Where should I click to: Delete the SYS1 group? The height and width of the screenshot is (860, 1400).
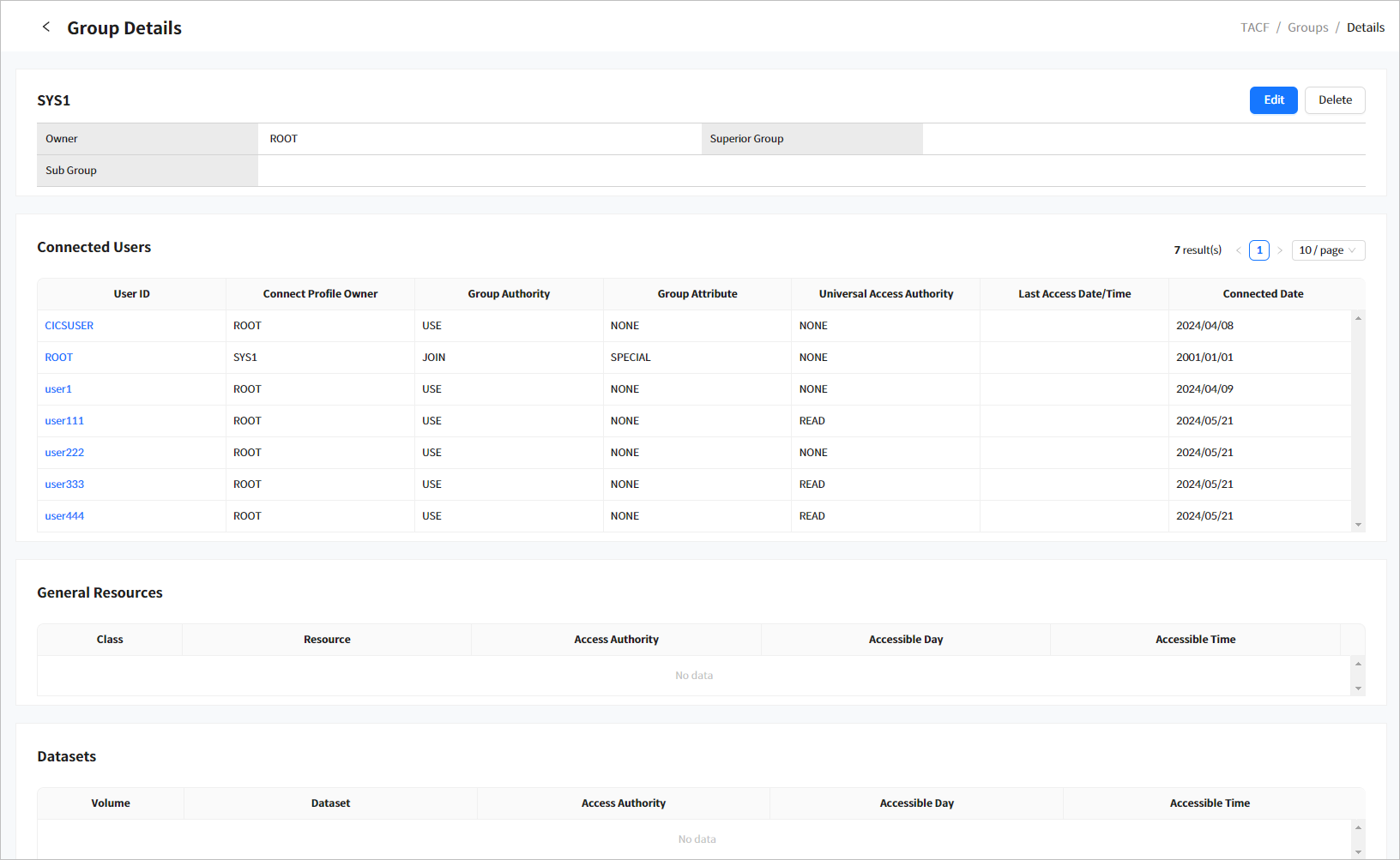(1334, 100)
